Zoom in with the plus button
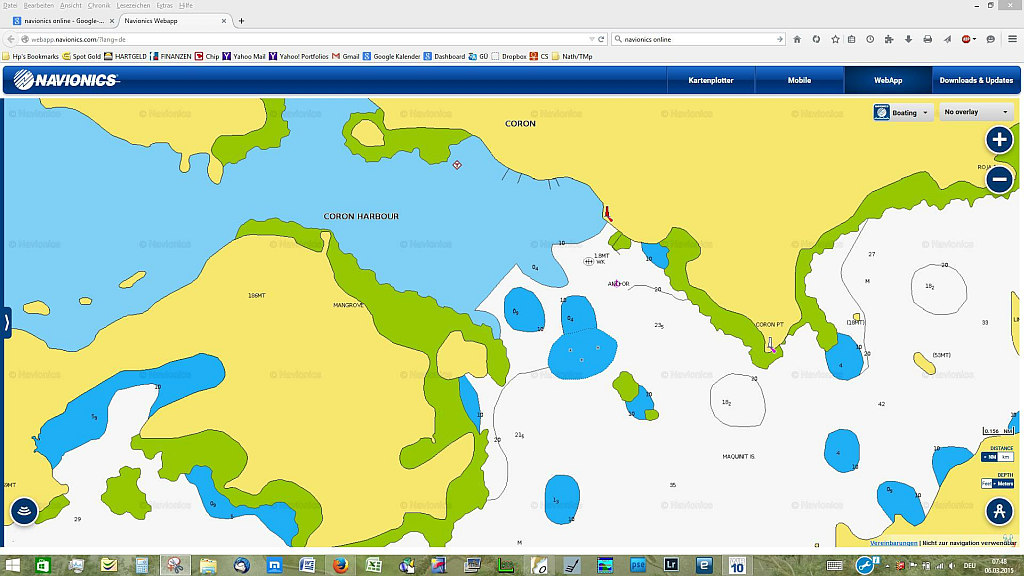The height and width of the screenshot is (576, 1024). pyautogui.click(x=999, y=139)
